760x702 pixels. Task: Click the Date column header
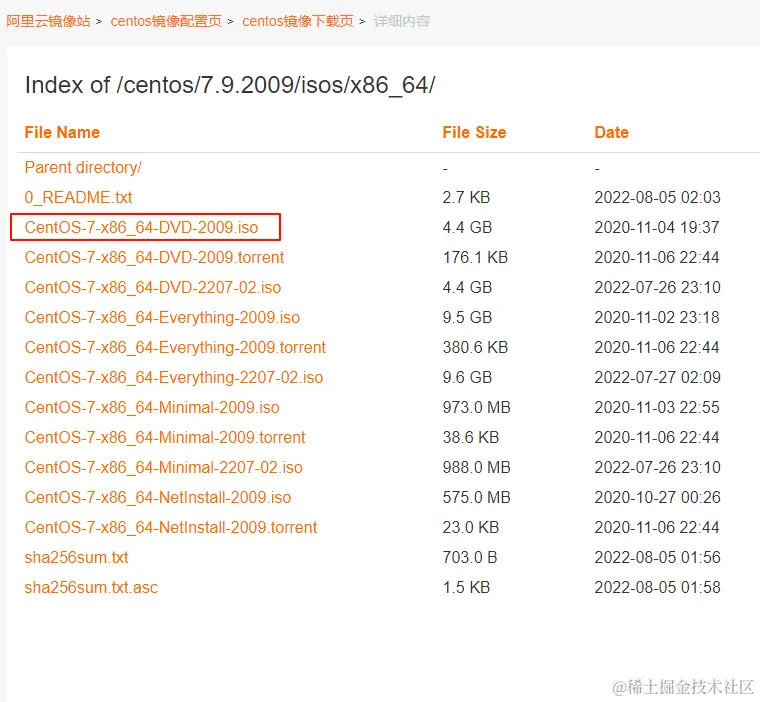click(x=611, y=132)
